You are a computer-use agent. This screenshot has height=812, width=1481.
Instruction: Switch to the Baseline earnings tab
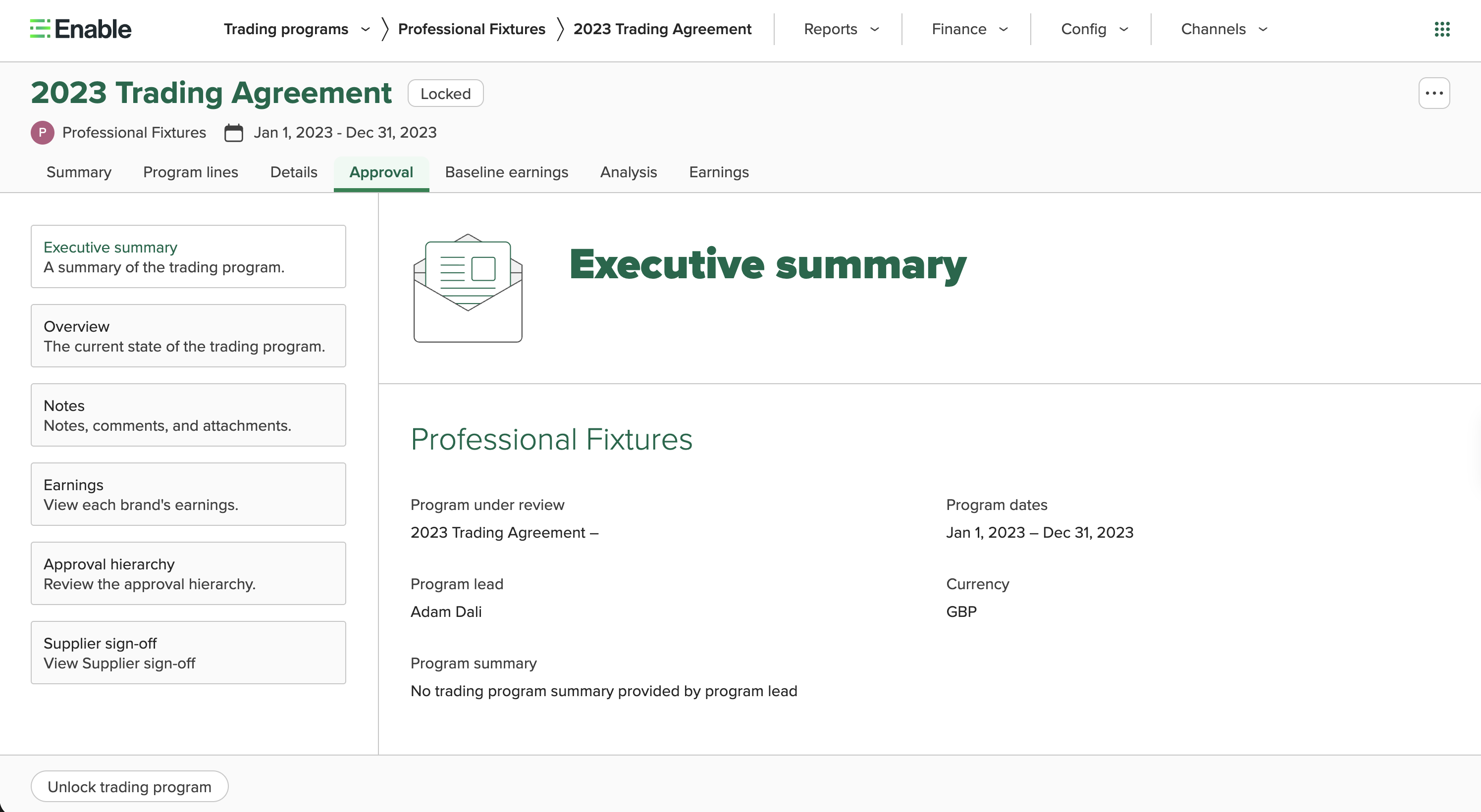point(507,172)
